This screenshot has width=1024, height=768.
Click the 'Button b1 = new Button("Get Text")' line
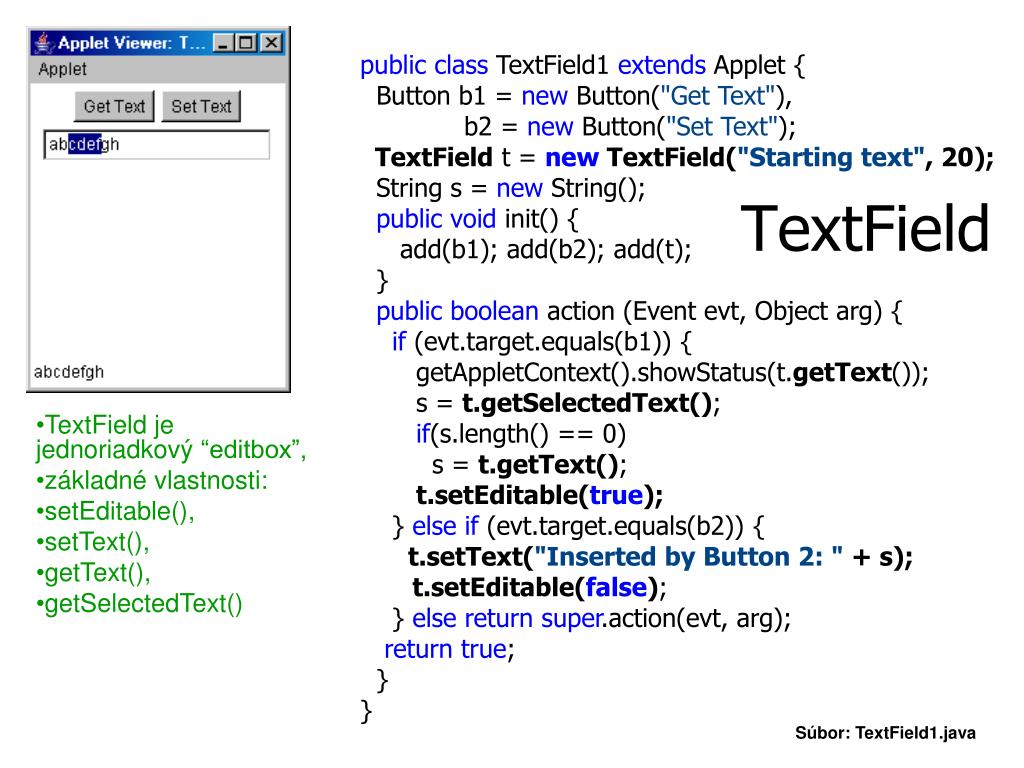[x=584, y=96]
